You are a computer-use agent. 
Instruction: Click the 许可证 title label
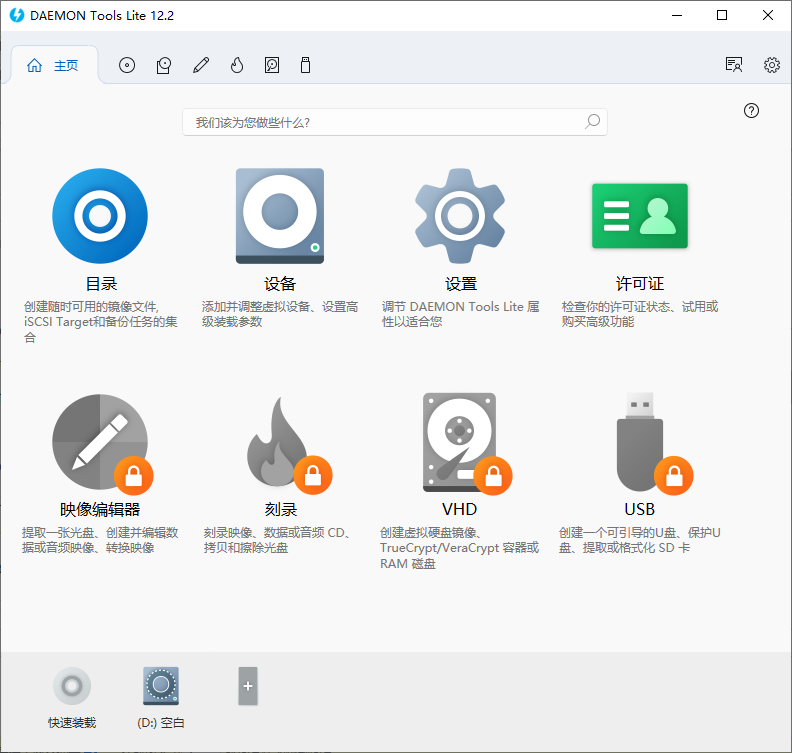(639, 284)
